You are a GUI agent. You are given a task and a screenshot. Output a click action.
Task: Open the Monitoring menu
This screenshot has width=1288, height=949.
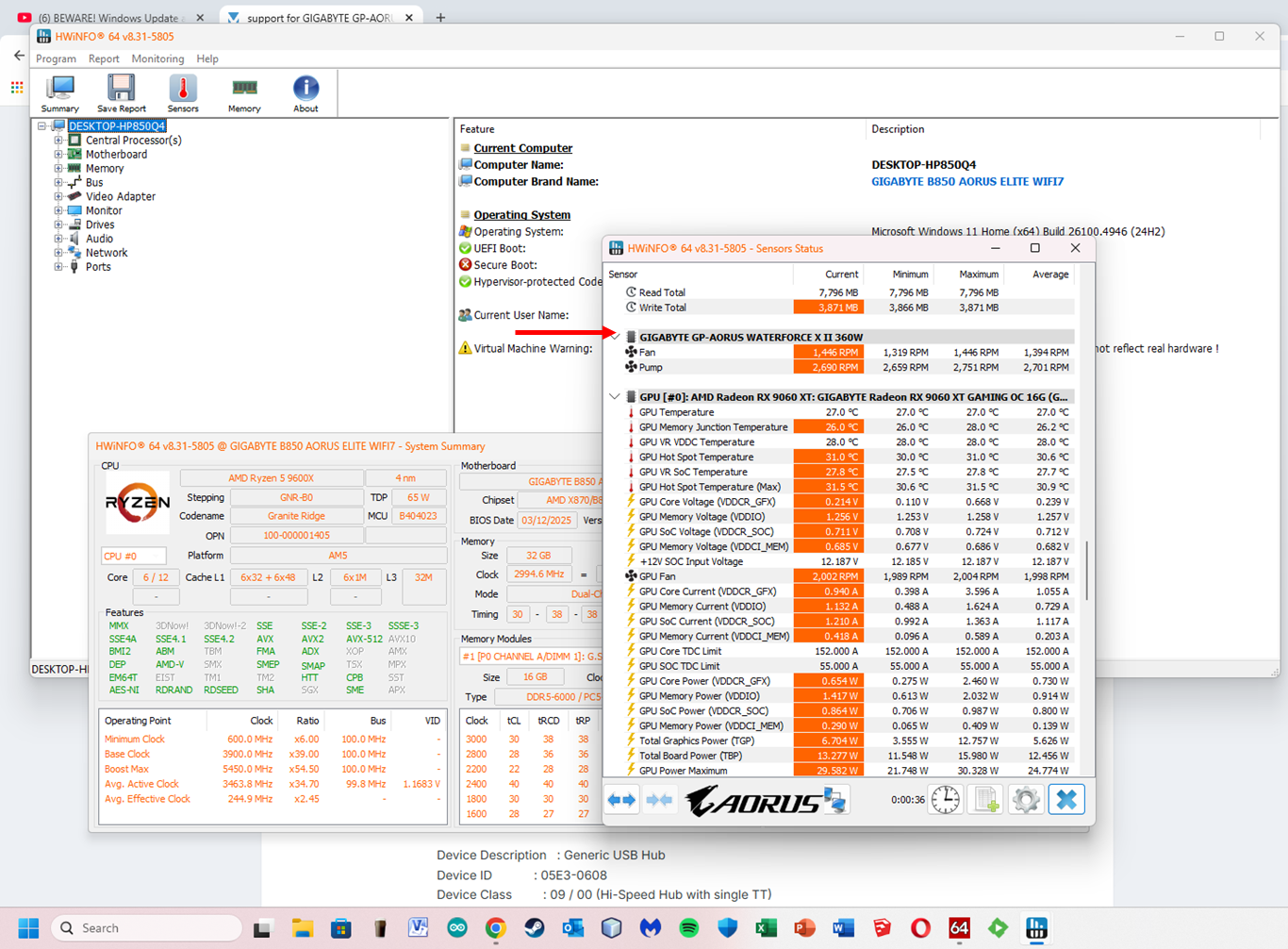(157, 58)
